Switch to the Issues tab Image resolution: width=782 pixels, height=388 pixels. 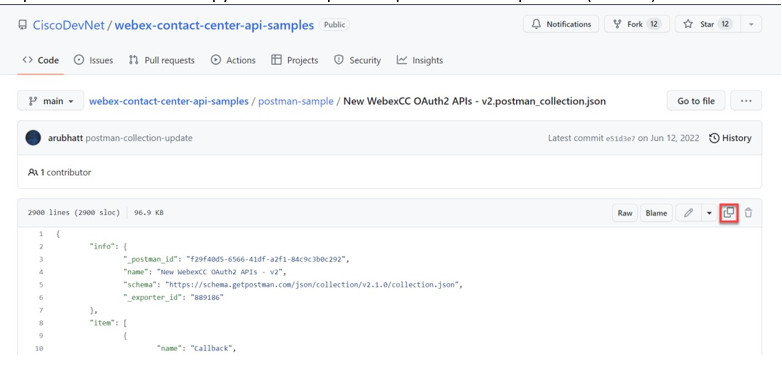coord(93,60)
